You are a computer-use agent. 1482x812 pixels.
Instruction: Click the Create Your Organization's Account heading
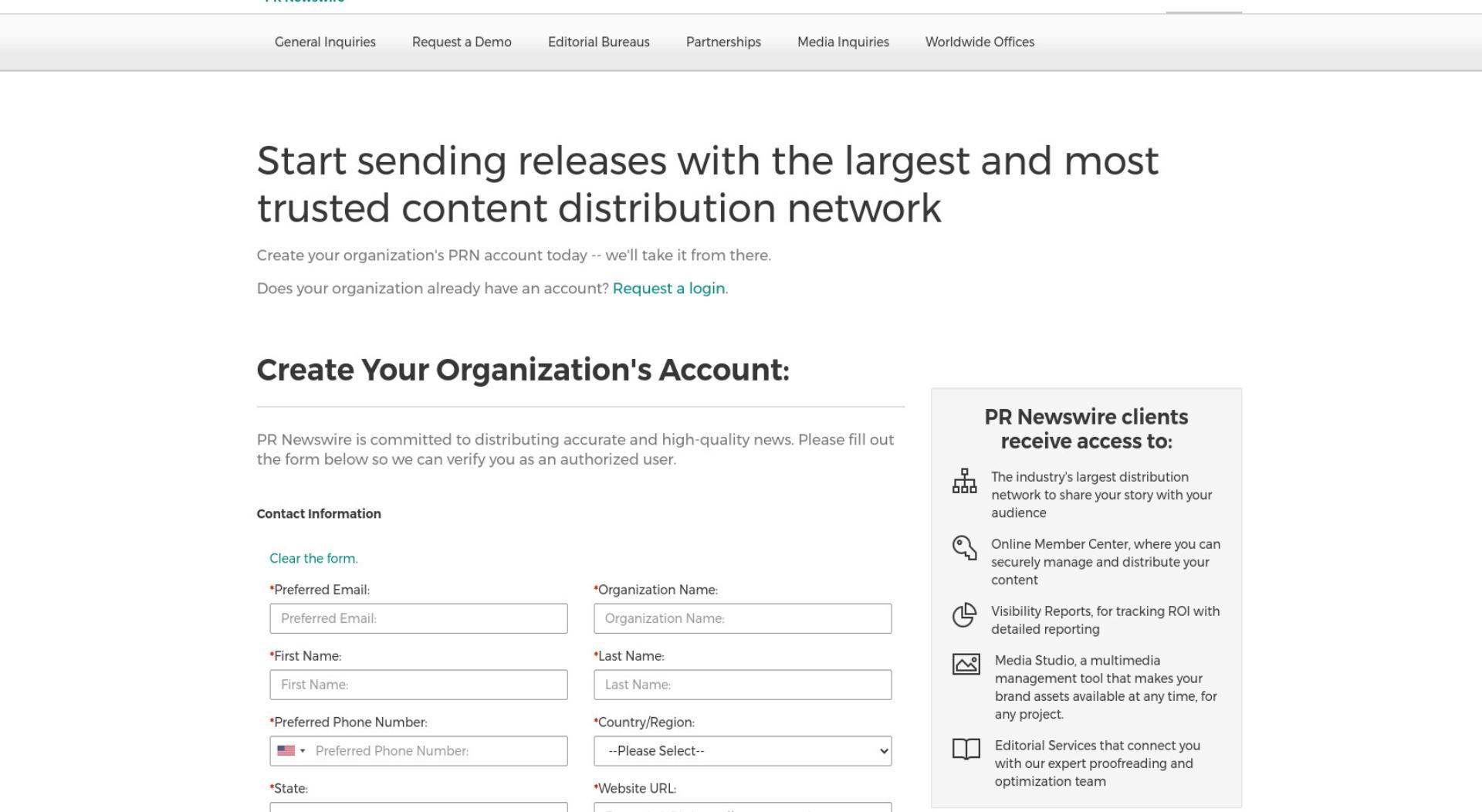click(523, 370)
